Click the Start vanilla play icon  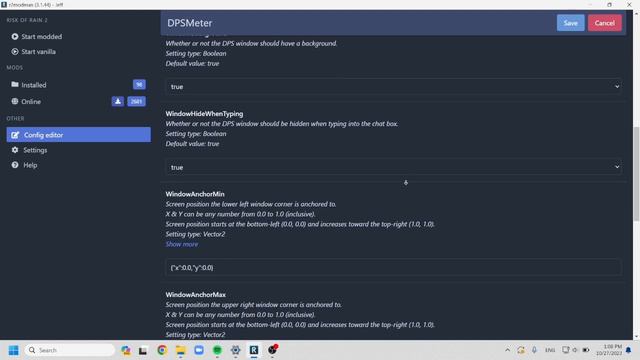[x=15, y=51]
